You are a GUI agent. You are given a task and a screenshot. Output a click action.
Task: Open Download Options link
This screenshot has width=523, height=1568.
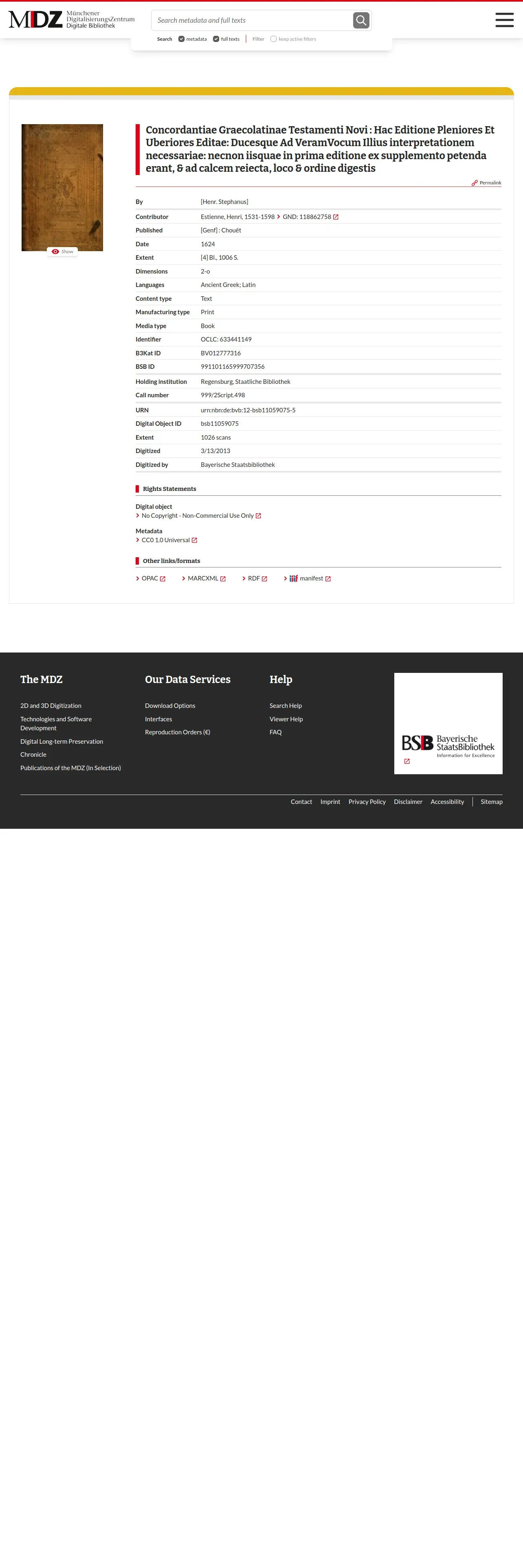click(170, 705)
